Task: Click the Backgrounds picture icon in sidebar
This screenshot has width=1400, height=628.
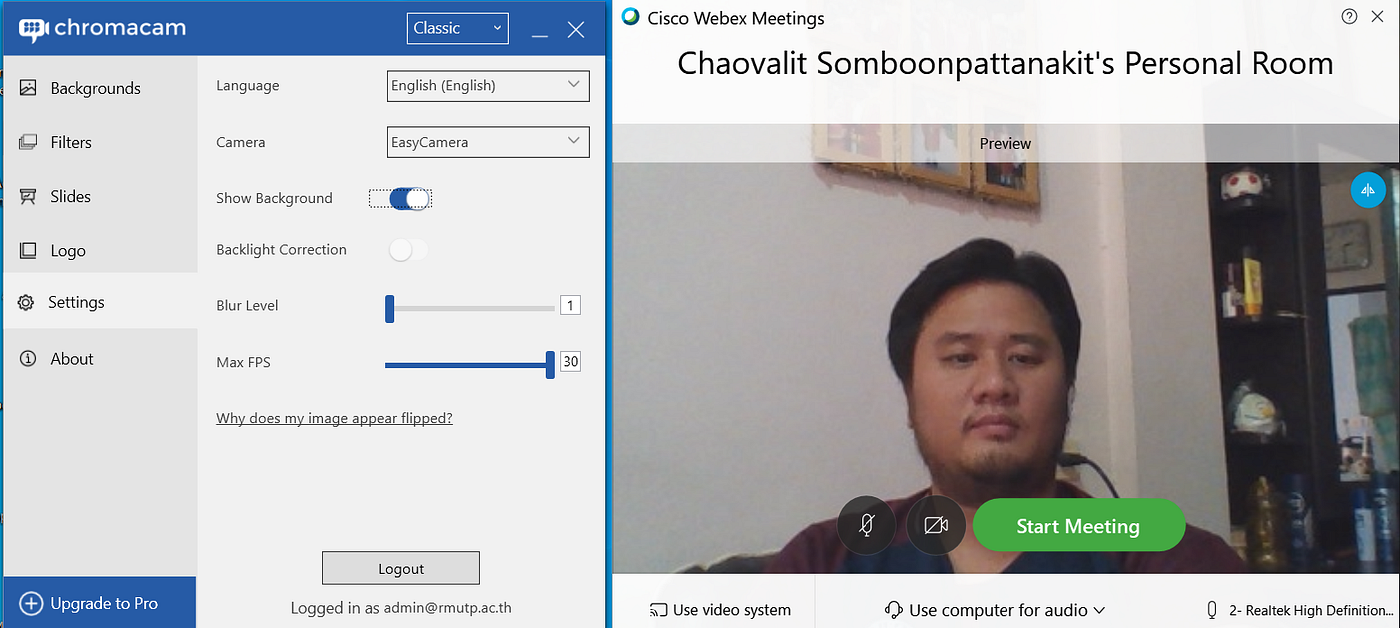Action: (x=28, y=88)
